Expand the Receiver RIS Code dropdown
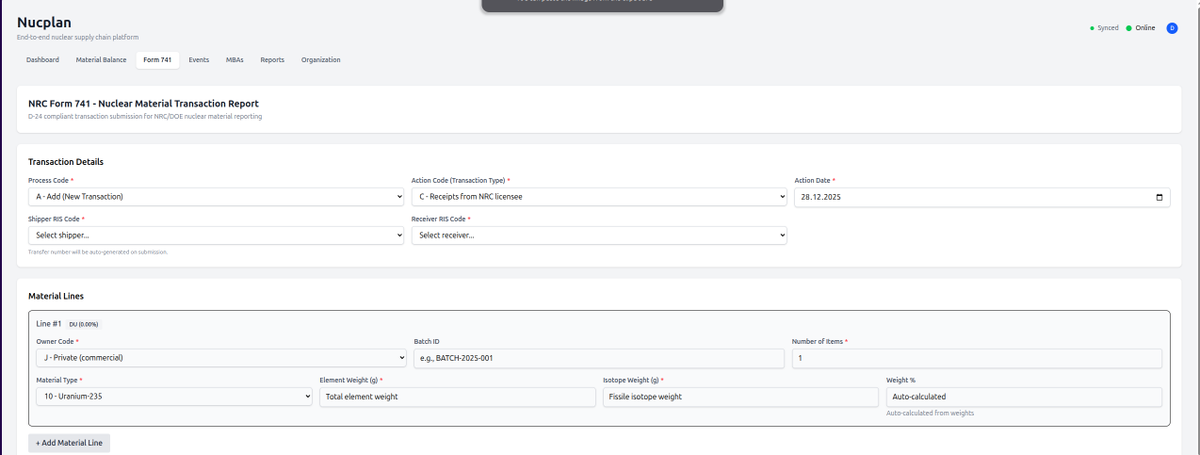The image size is (1200, 455). pos(599,235)
